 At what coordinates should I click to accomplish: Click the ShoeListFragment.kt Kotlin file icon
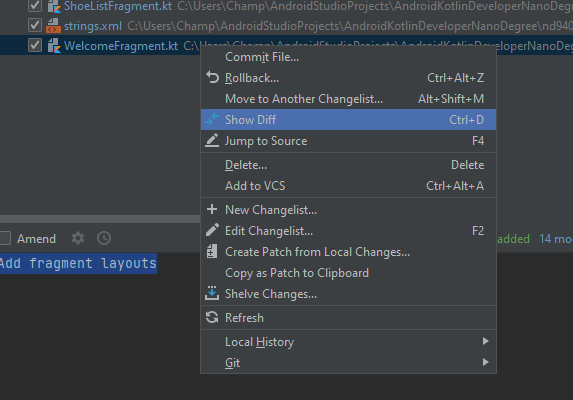point(54,6)
